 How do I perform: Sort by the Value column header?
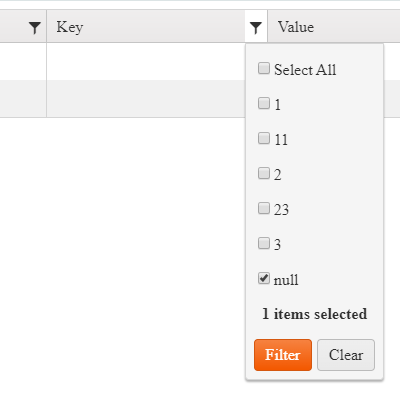point(296,27)
